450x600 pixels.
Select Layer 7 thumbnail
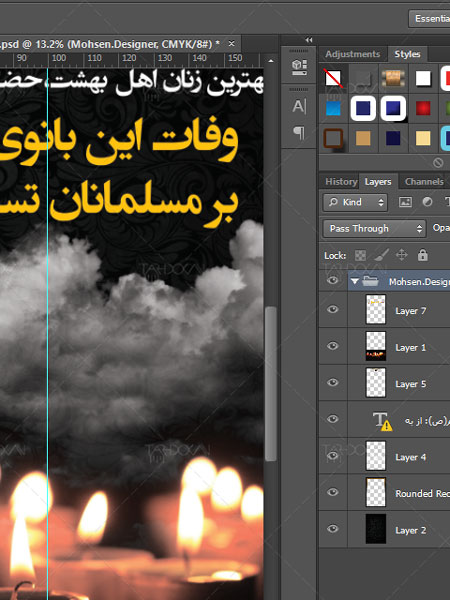376,309
